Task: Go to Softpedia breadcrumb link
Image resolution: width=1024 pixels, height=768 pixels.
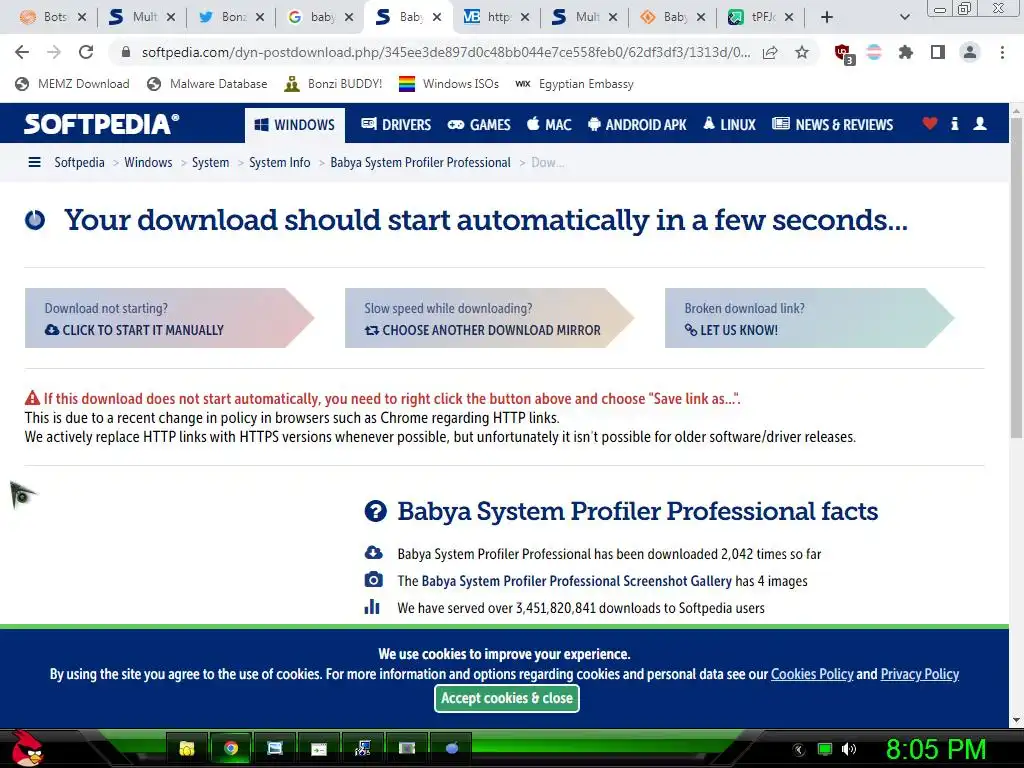Action: click(79, 163)
